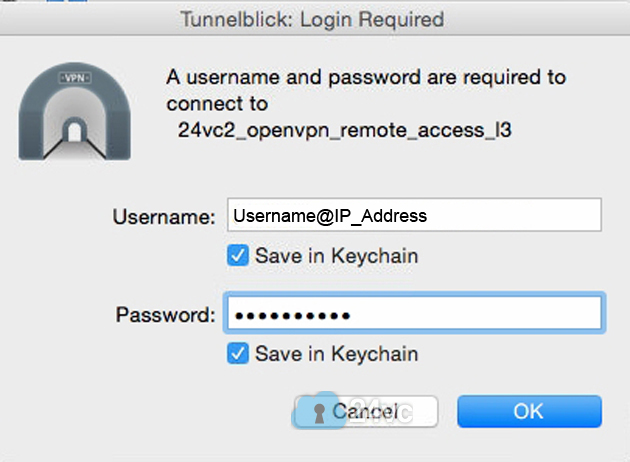Click the Password: field label
The height and width of the screenshot is (462, 630).
(x=166, y=314)
